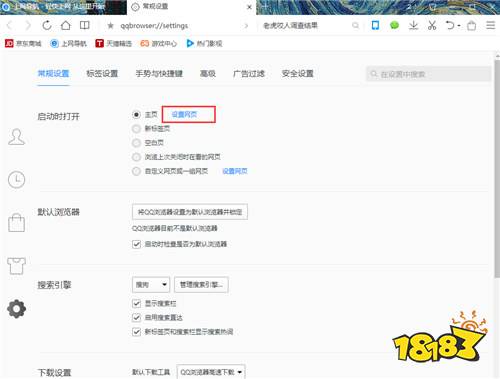
Task: Select the 新标签页 radio option
Action: [136, 129]
